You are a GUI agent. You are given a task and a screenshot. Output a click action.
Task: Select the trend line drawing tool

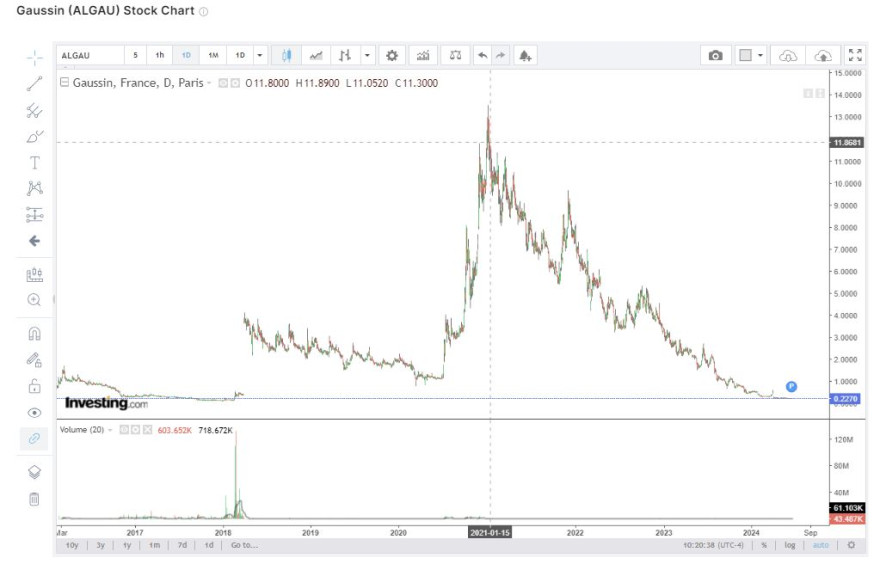click(34, 84)
